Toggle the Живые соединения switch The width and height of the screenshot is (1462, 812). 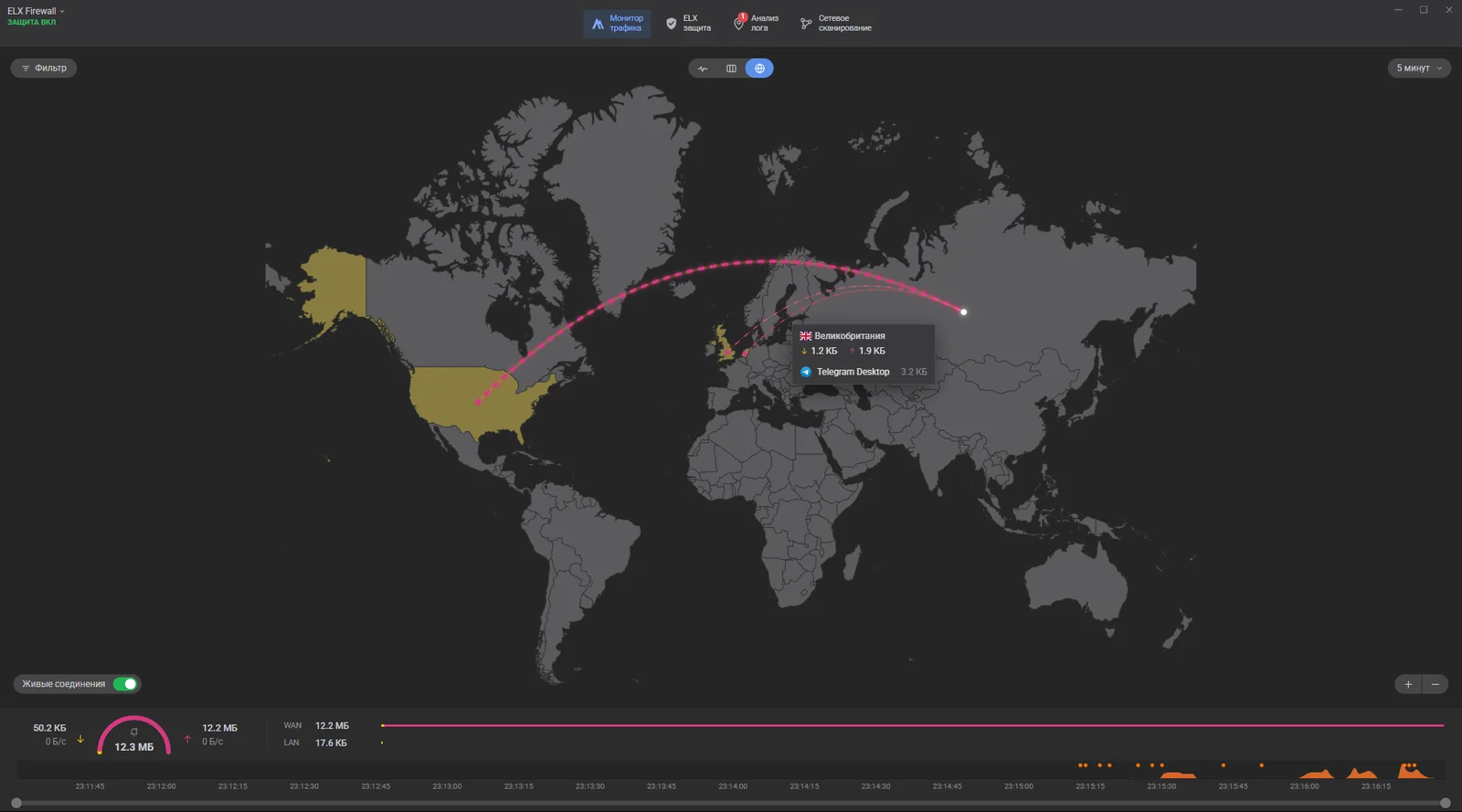tap(125, 684)
